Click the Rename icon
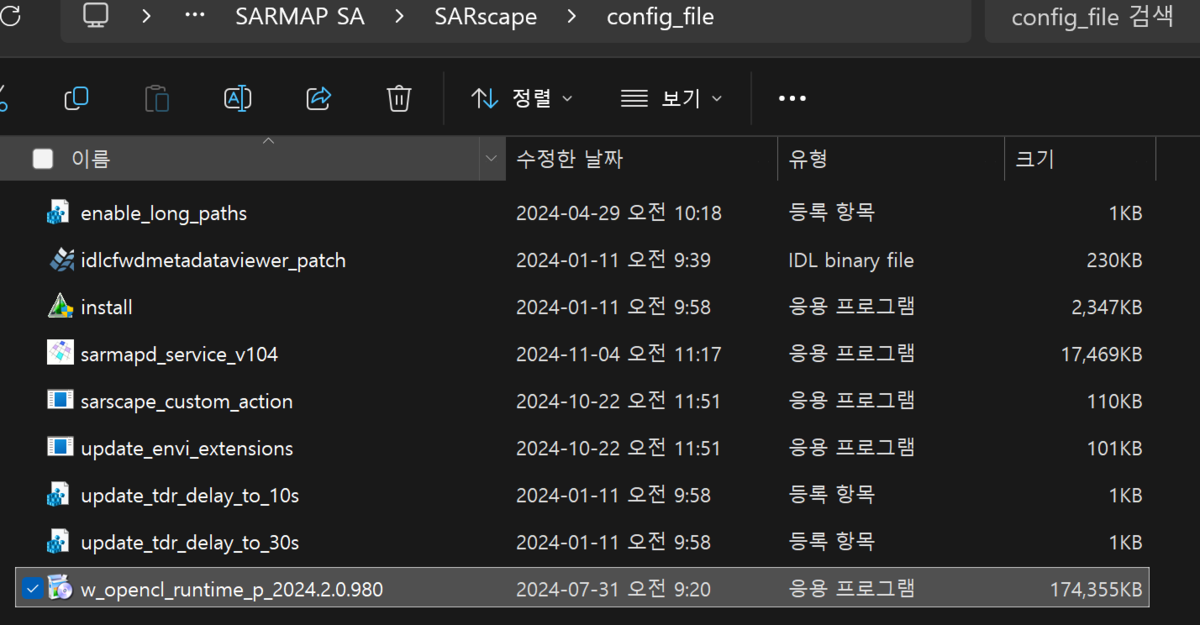1200x625 pixels. [238, 98]
